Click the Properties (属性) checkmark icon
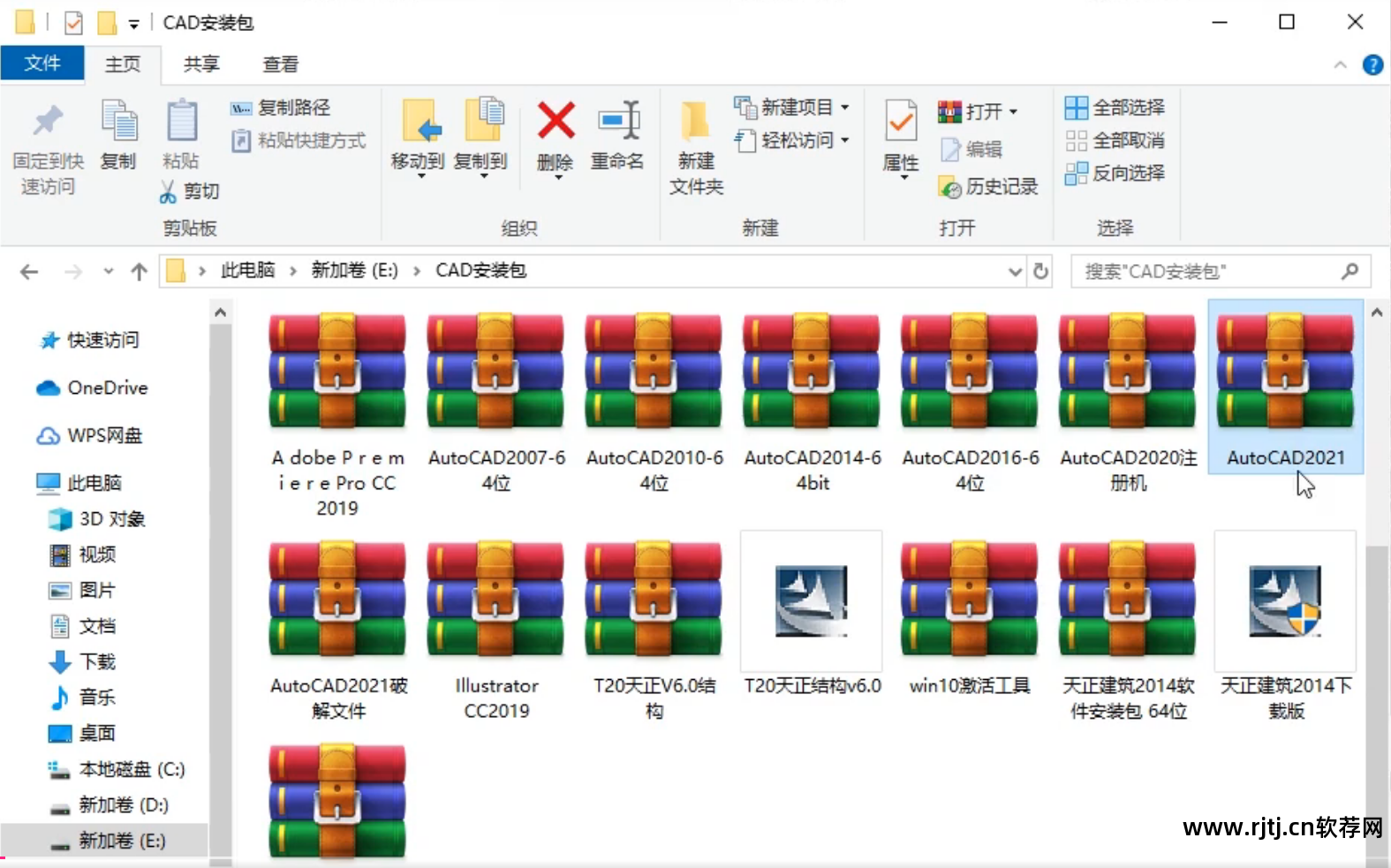Image resolution: width=1391 pixels, height=868 pixels. (901, 122)
